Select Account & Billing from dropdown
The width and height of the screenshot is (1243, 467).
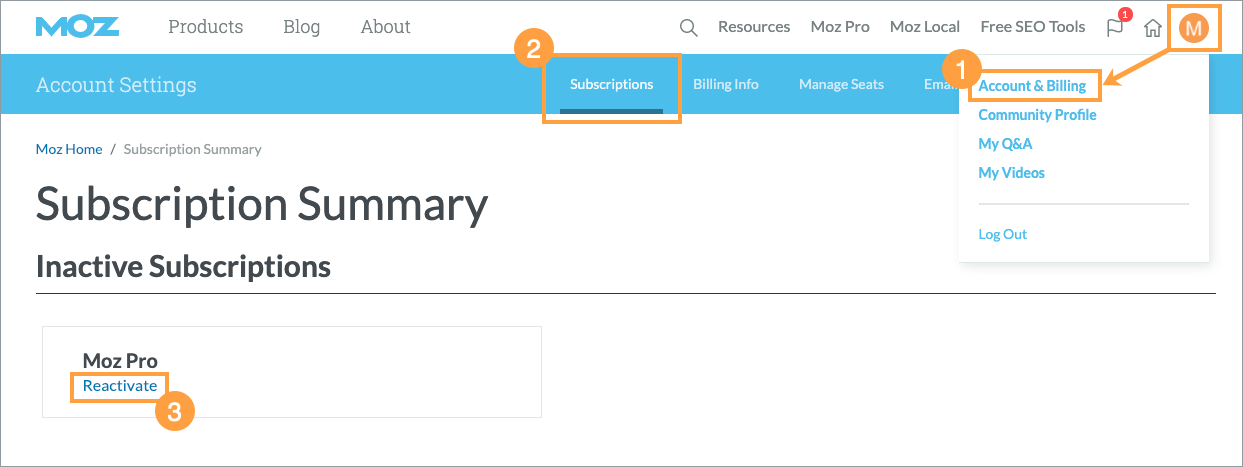1032,86
